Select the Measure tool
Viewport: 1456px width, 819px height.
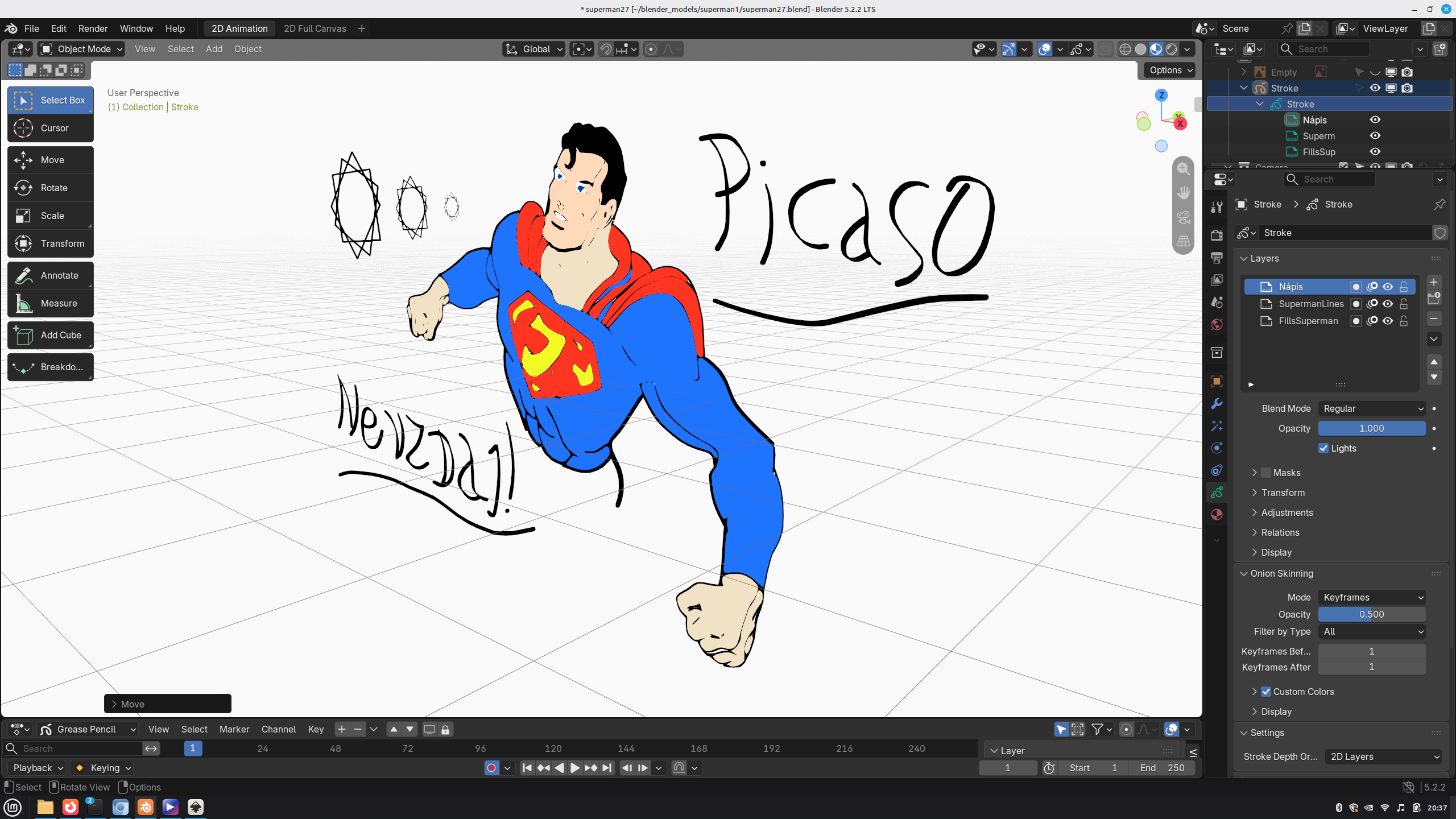[51, 303]
